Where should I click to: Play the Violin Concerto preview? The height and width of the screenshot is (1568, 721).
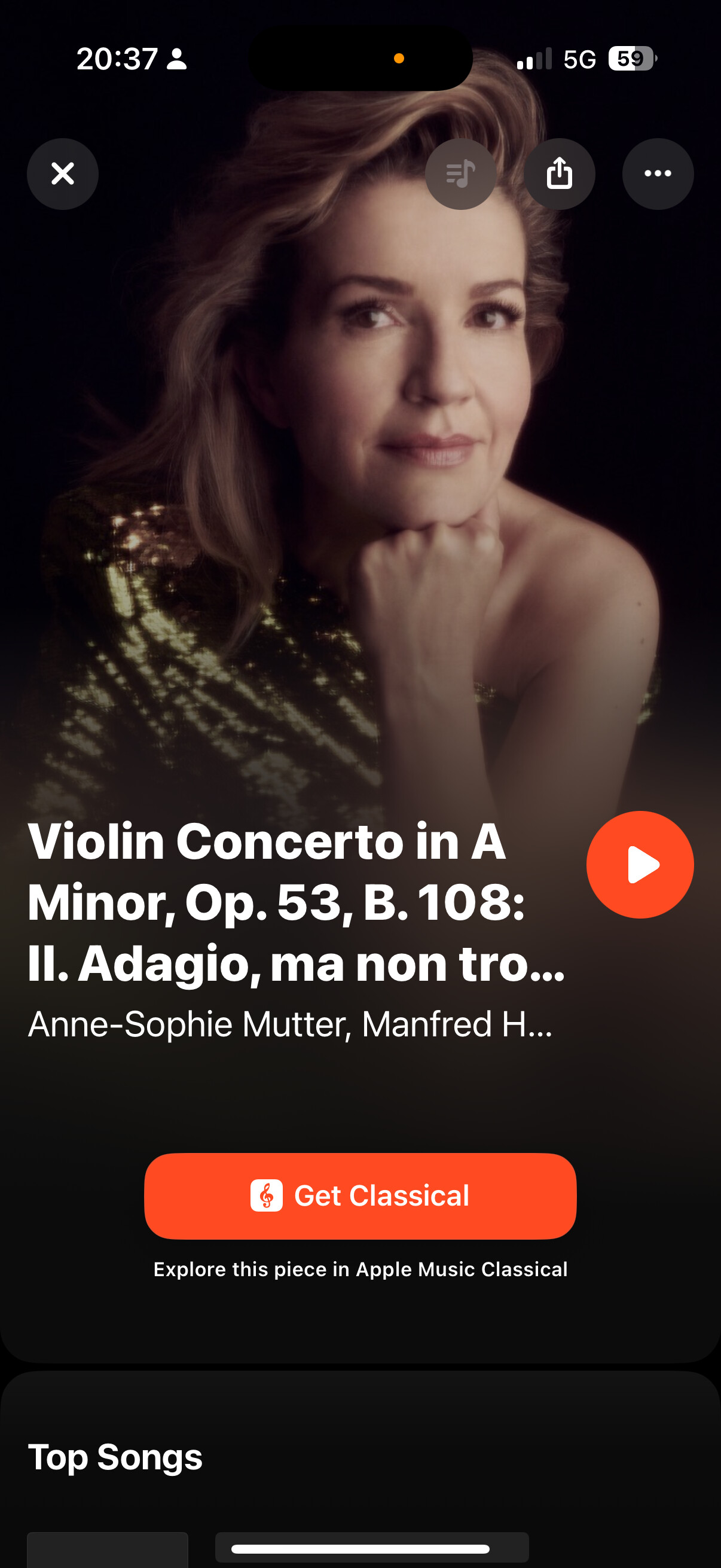(640, 864)
